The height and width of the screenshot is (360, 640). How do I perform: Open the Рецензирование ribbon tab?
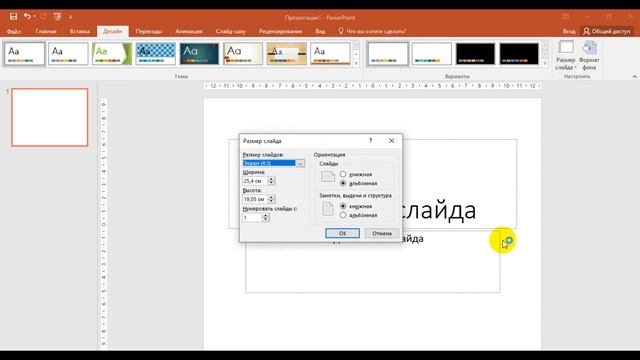[280, 31]
